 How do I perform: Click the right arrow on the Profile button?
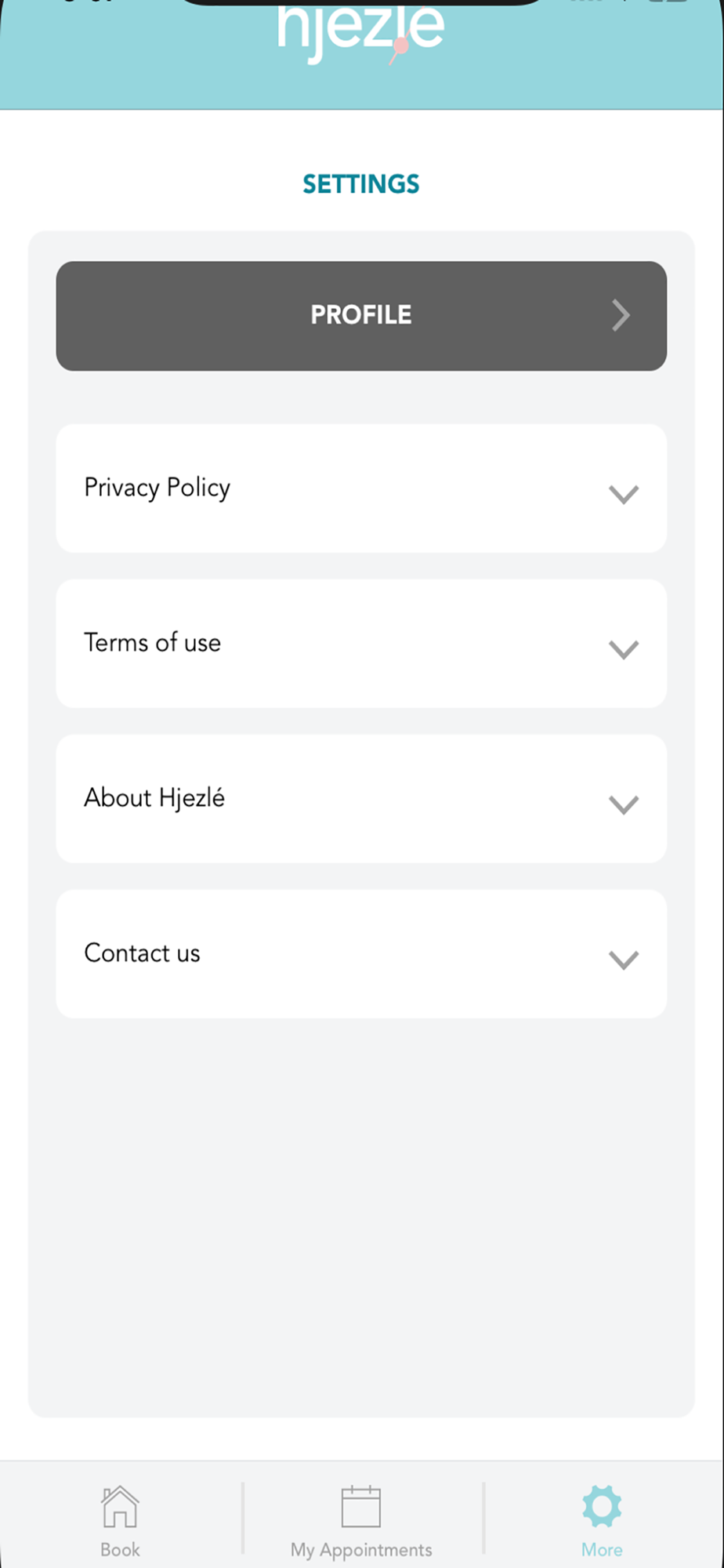point(621,315)
